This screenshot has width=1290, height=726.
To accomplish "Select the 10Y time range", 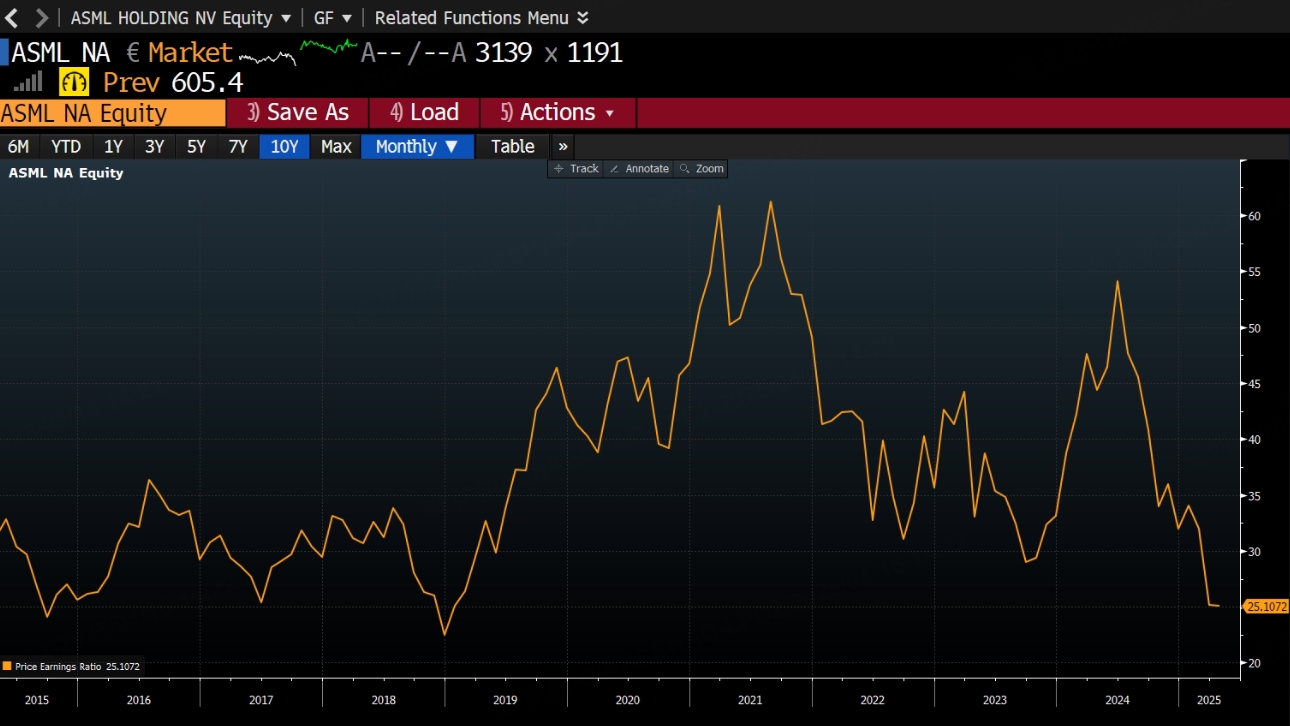I will click(284, 146).
